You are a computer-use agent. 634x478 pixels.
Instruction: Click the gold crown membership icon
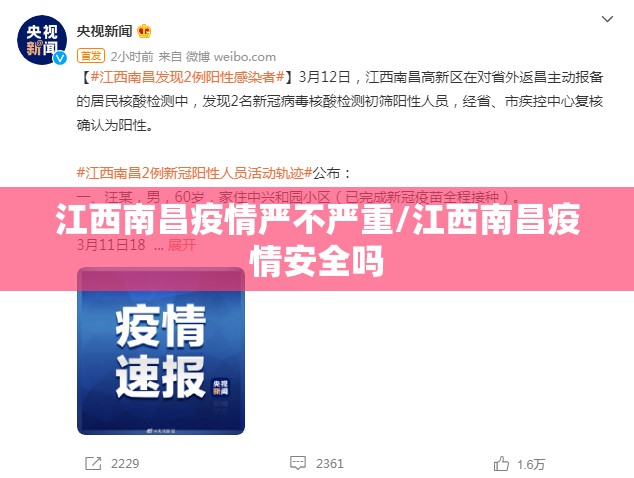coord(144,31)
